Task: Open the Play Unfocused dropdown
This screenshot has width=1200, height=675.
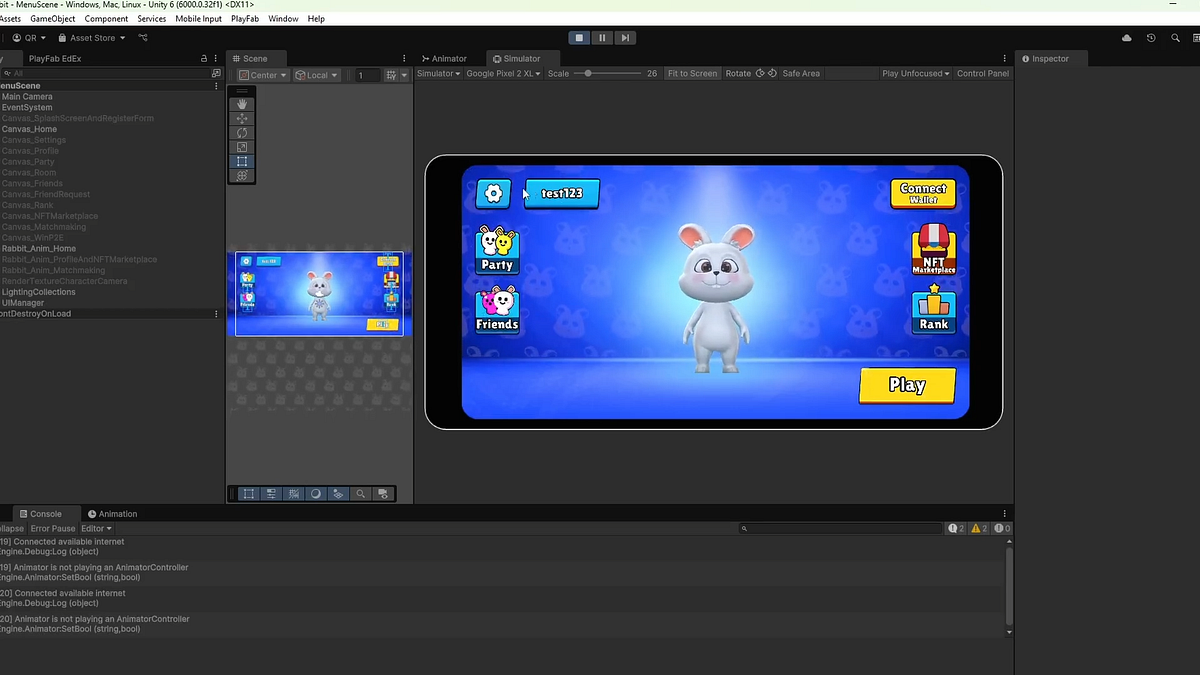Action: 913,73
